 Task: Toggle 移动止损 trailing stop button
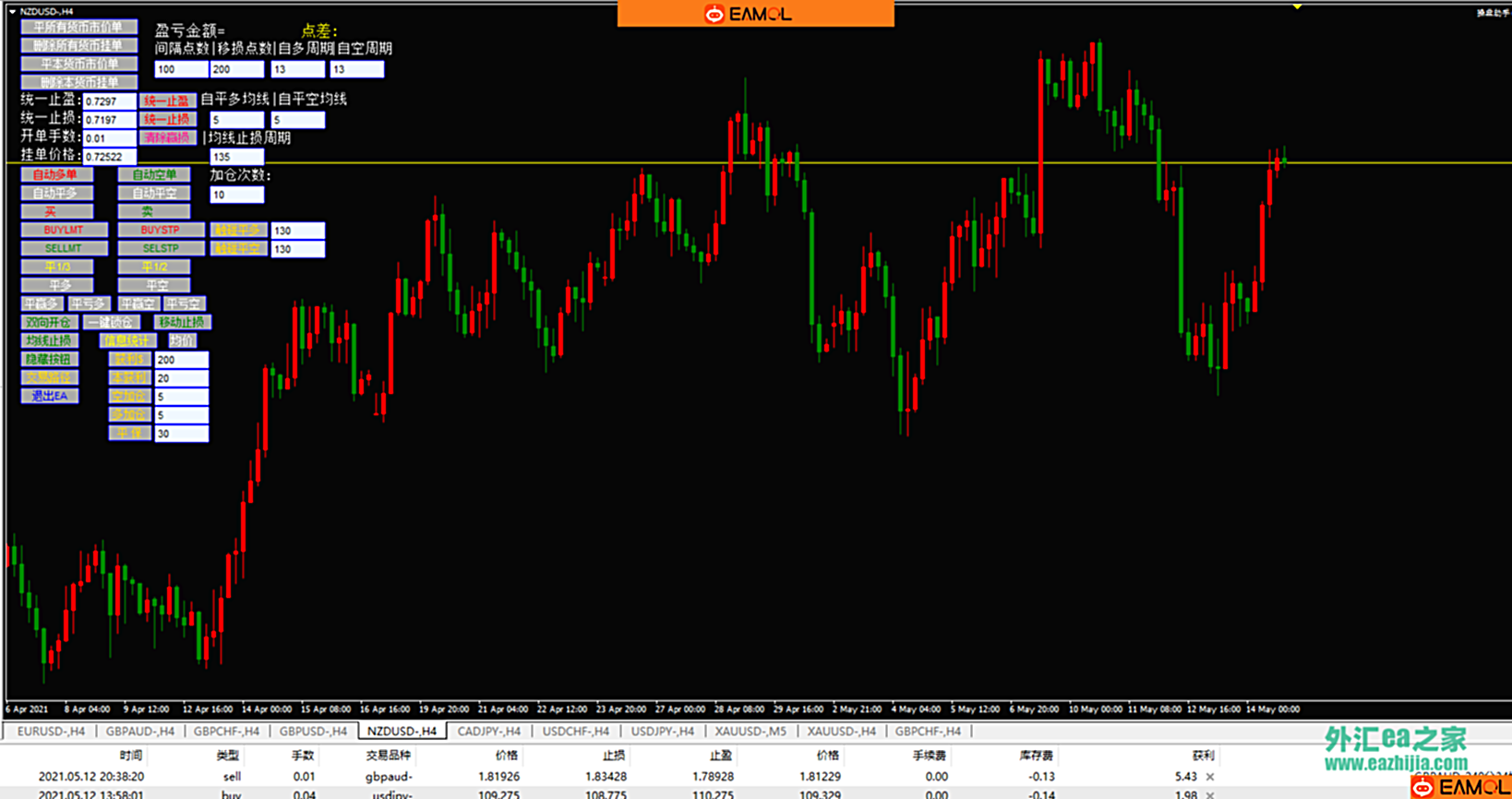coord(182,322)
